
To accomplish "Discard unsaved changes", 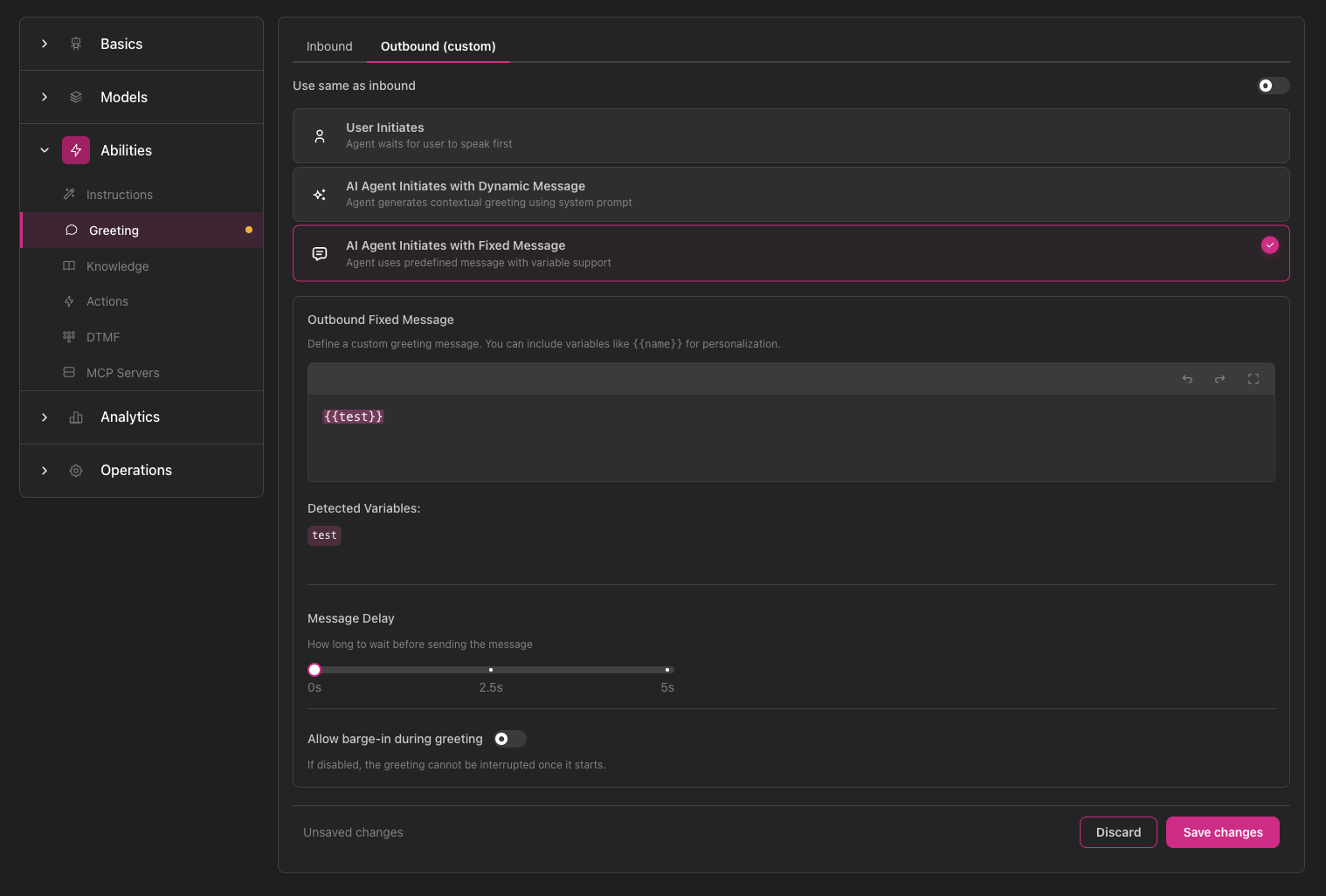I will click(1118, 832).
